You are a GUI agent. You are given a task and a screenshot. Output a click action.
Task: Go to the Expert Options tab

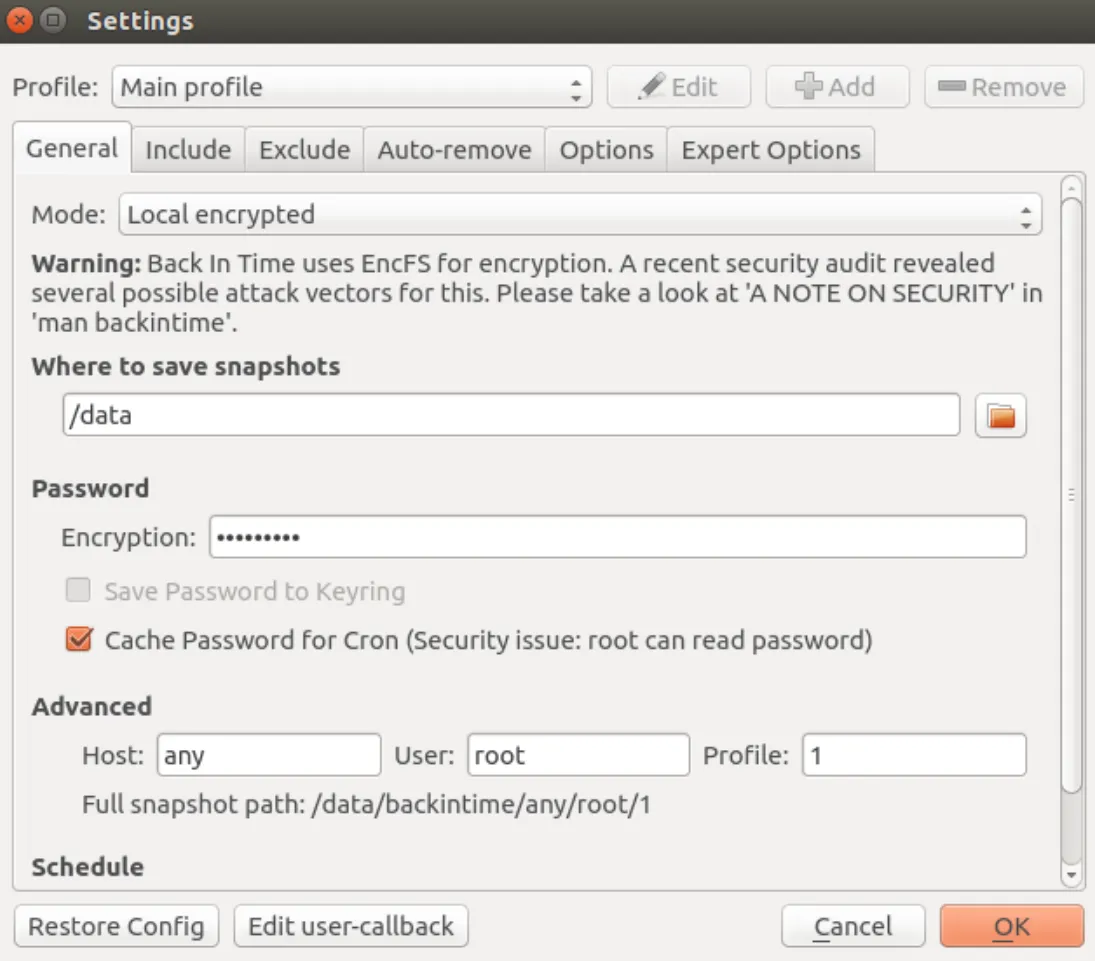tap(770, 150)
